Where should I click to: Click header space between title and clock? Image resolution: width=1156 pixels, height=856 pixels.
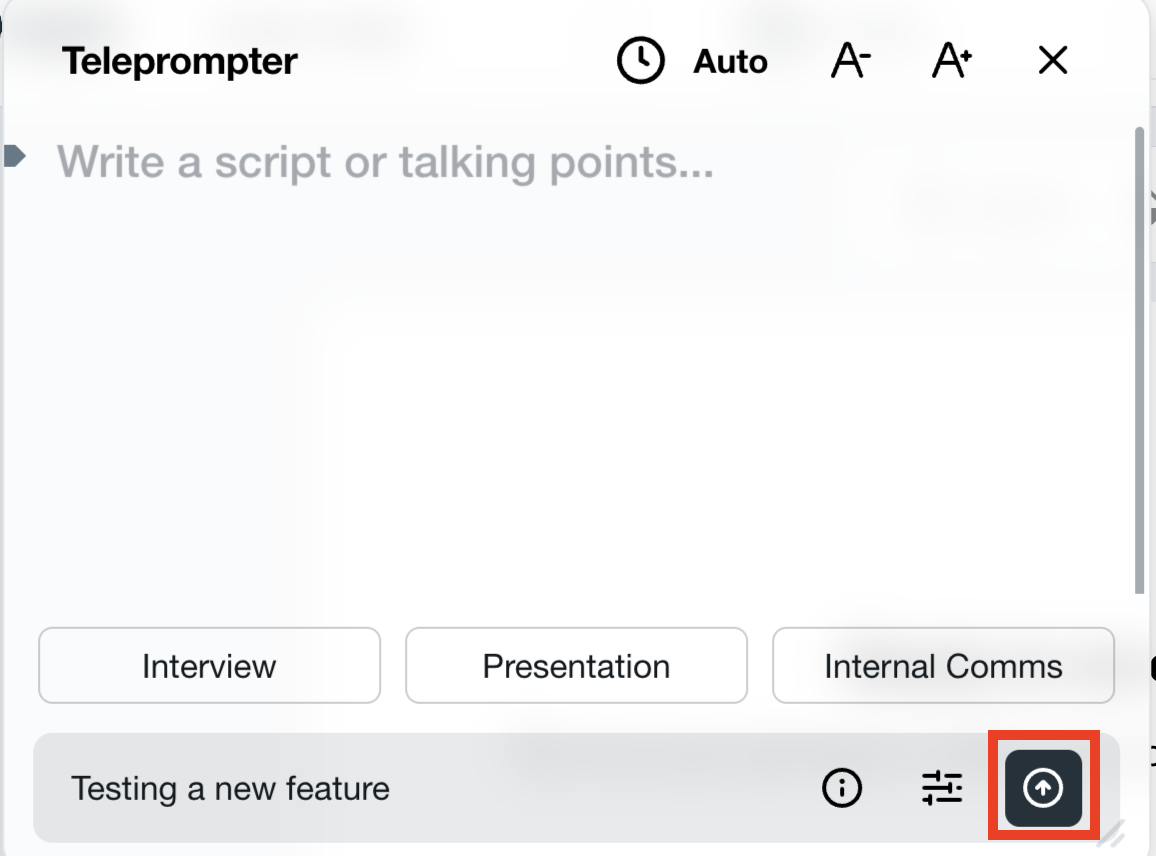455,62
